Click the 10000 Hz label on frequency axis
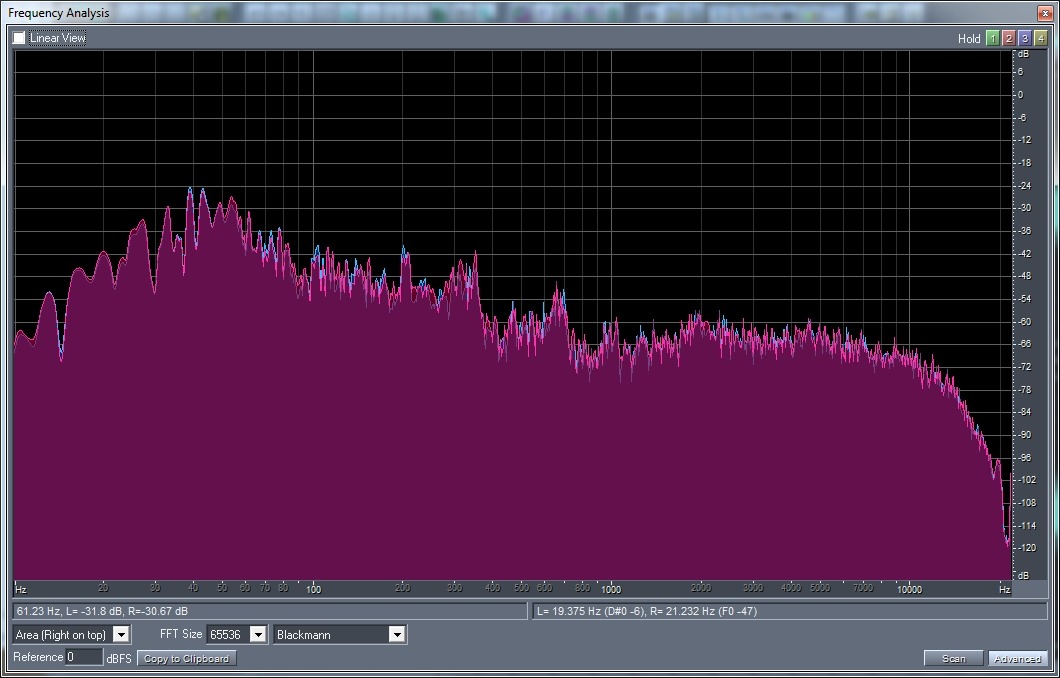The image size is (1060, 678). click(x=909, y=589)
